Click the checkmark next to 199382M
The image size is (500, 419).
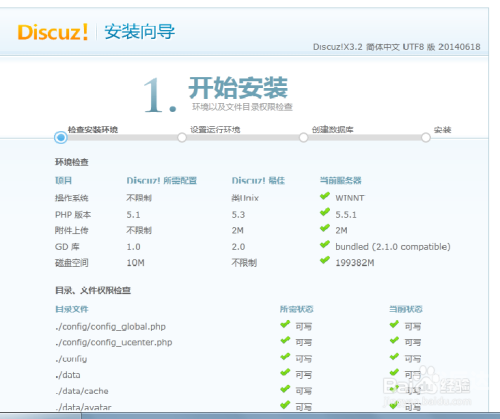[325, 260]
